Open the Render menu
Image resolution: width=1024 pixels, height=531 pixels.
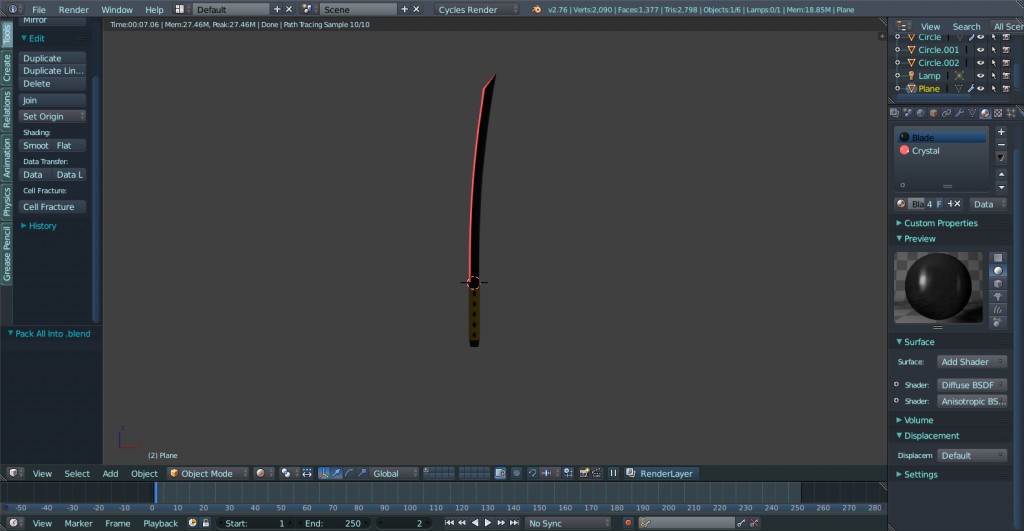74,10
